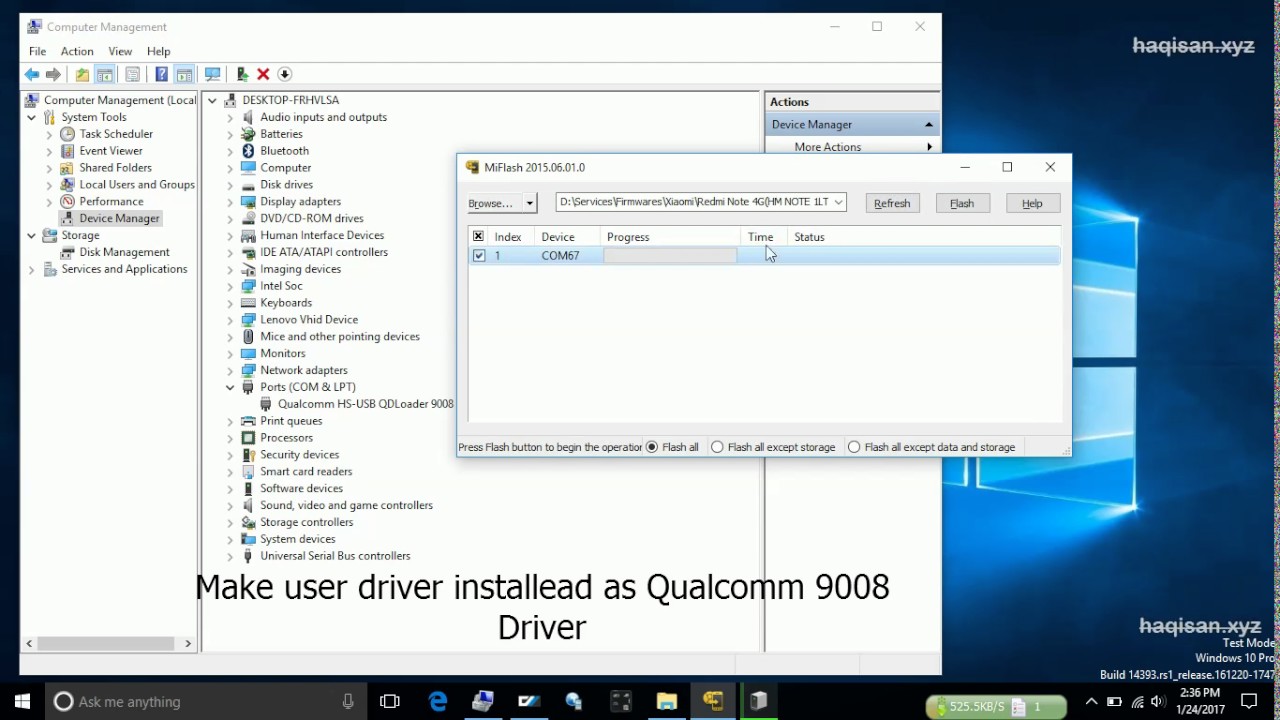Collapse the System Tools tree node
1280x720 pixels.
pyautogui.click(x=31, y=117)
